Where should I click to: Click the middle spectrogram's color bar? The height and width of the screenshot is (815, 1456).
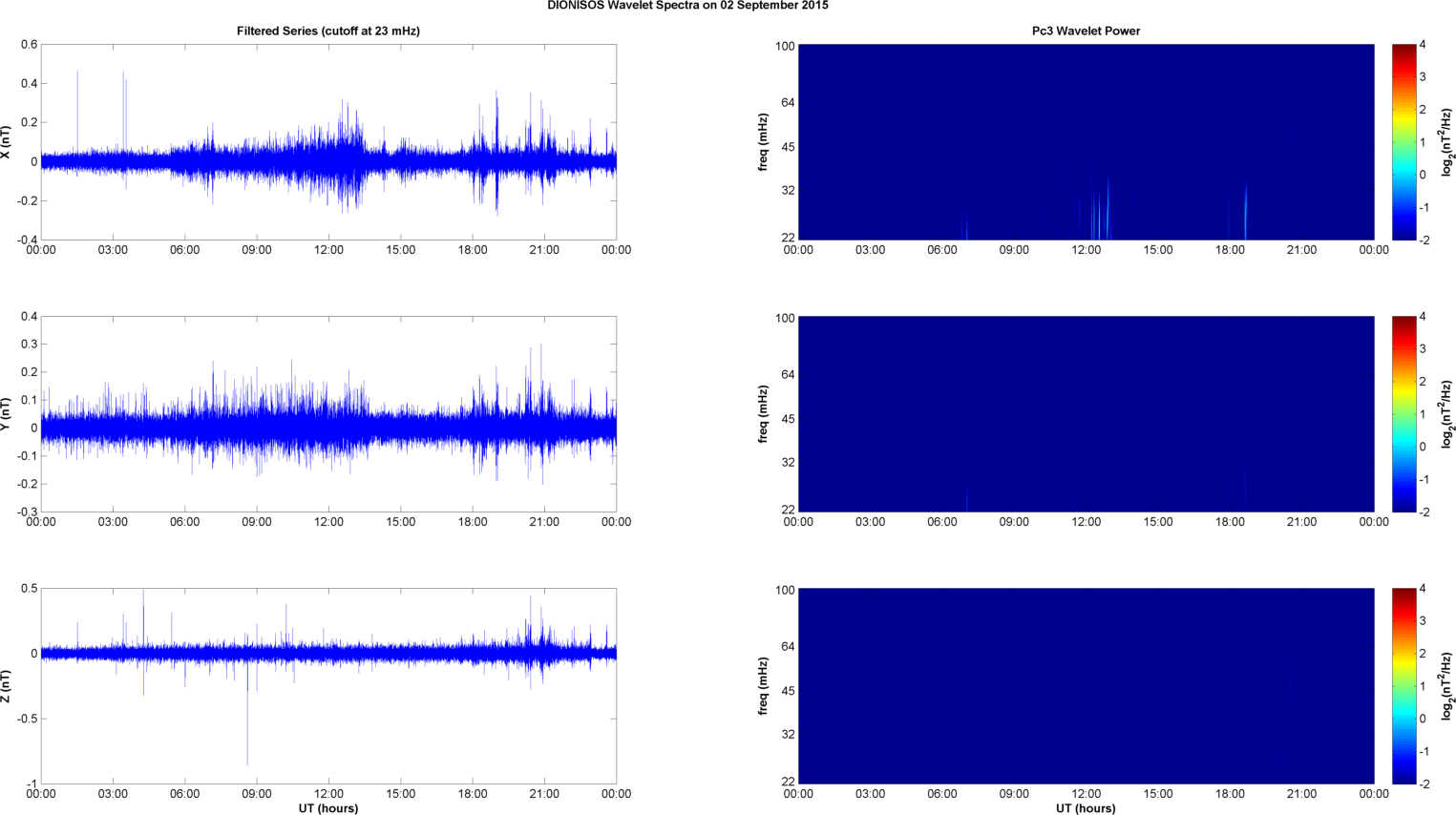point(1403,414)
